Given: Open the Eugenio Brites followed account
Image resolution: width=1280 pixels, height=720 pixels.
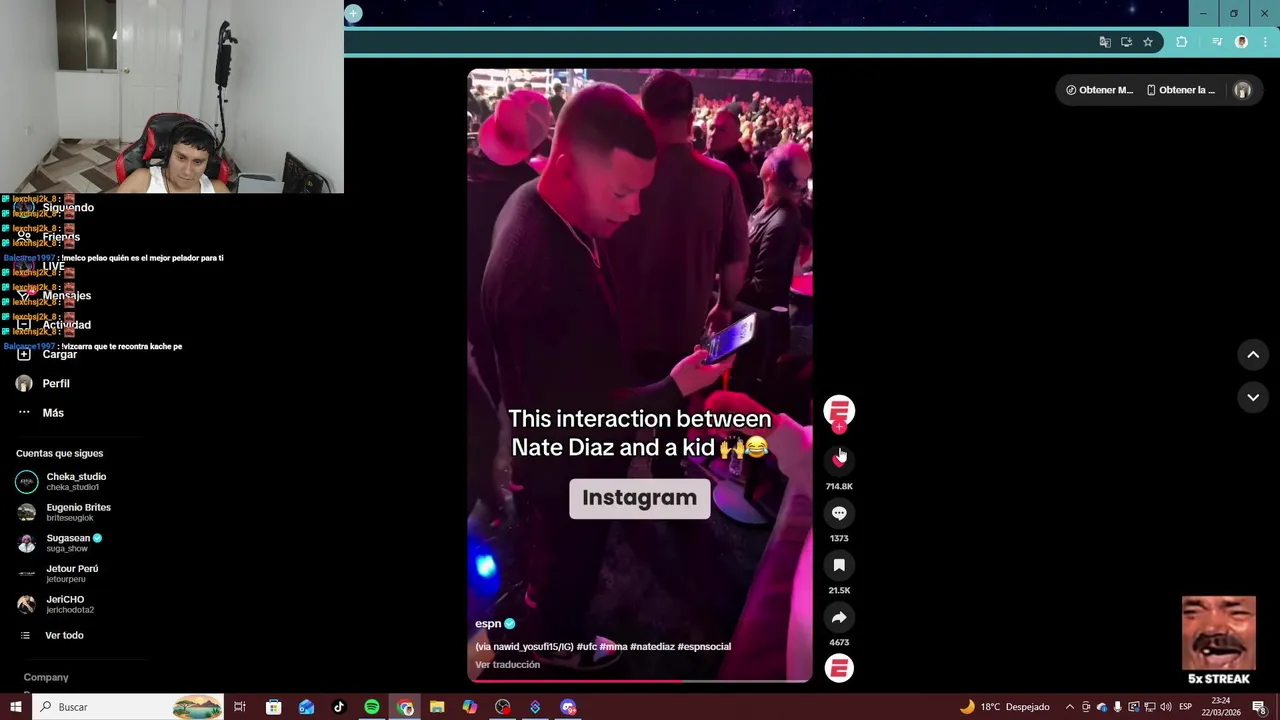Looking at the screenshot, I should [64, 512].
